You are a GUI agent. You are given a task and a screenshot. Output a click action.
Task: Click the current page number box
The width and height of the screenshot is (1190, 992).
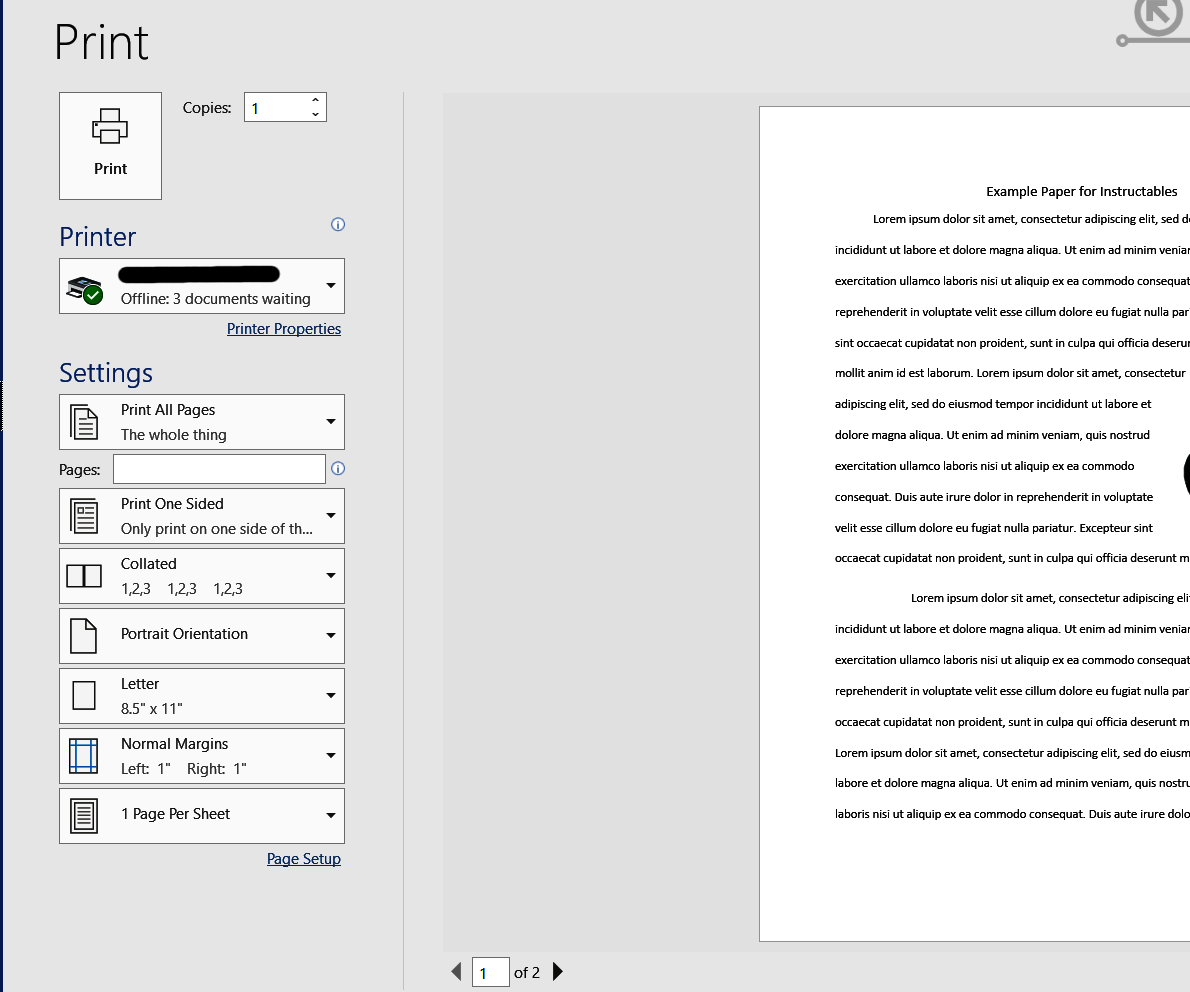click(490, 972)
